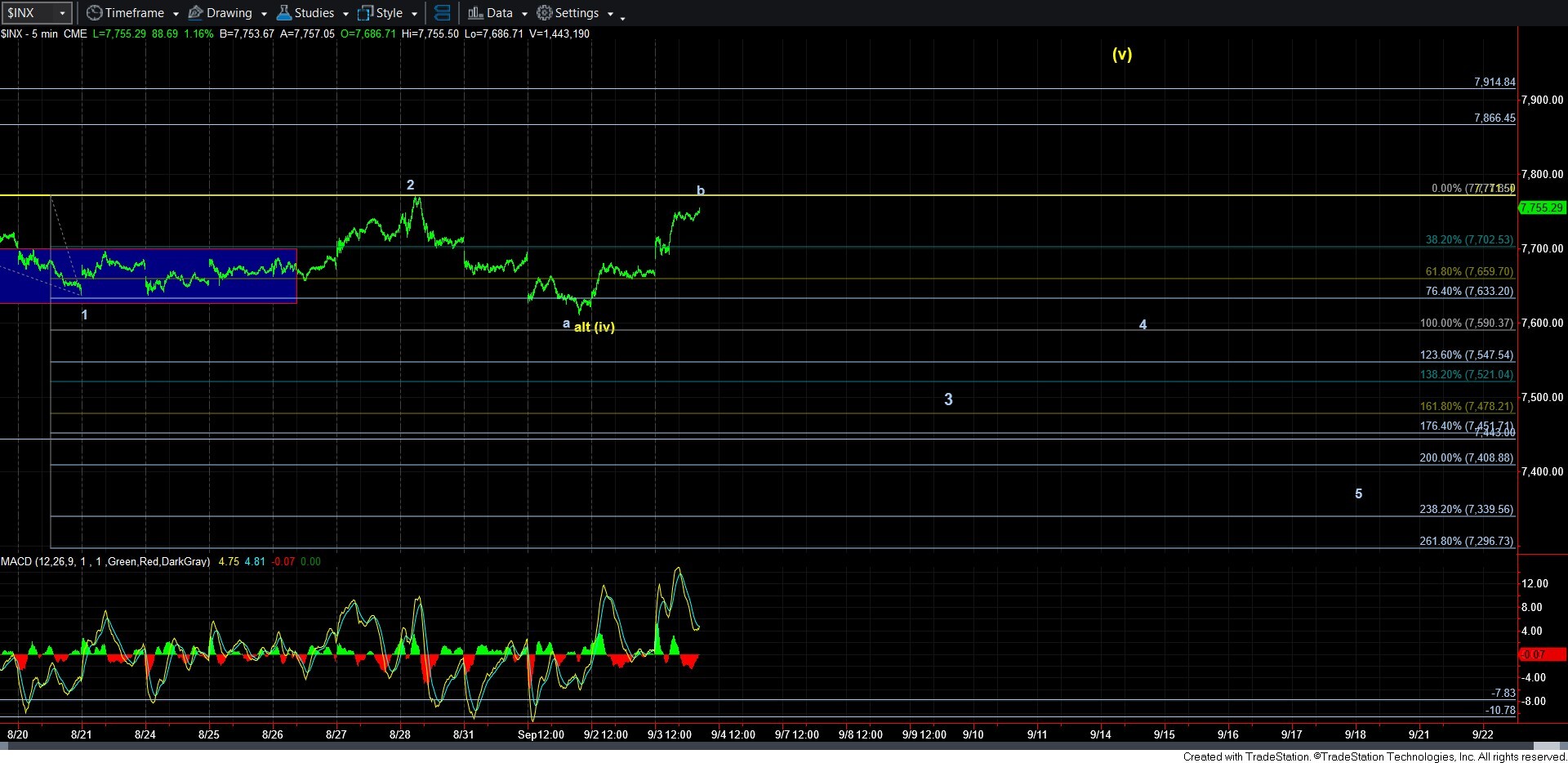Open the Settings menu label
This screenshot has width=1568, height=763.
coord(577,13)
